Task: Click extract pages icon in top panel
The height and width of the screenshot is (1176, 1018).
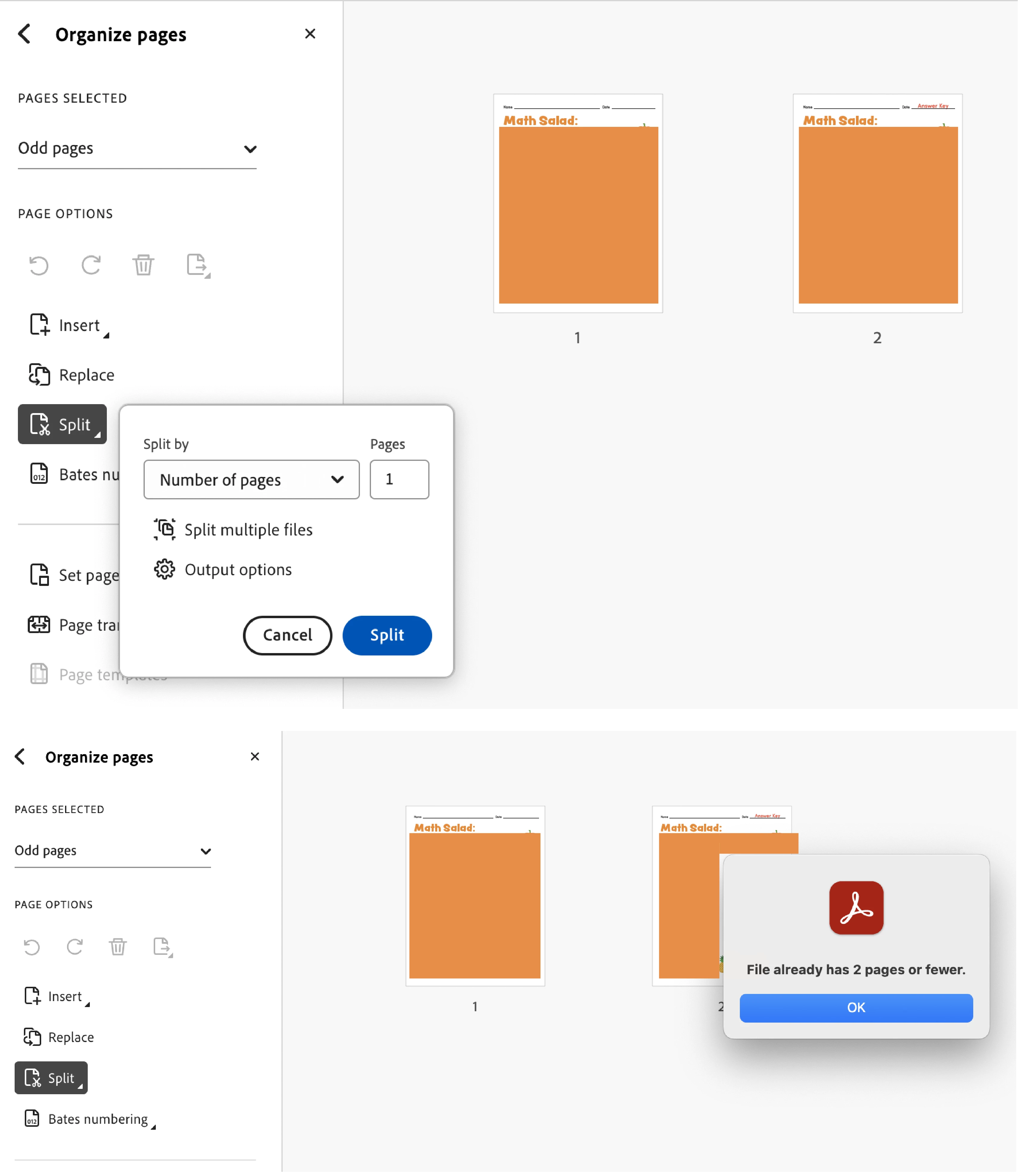Action: point(197,265)
